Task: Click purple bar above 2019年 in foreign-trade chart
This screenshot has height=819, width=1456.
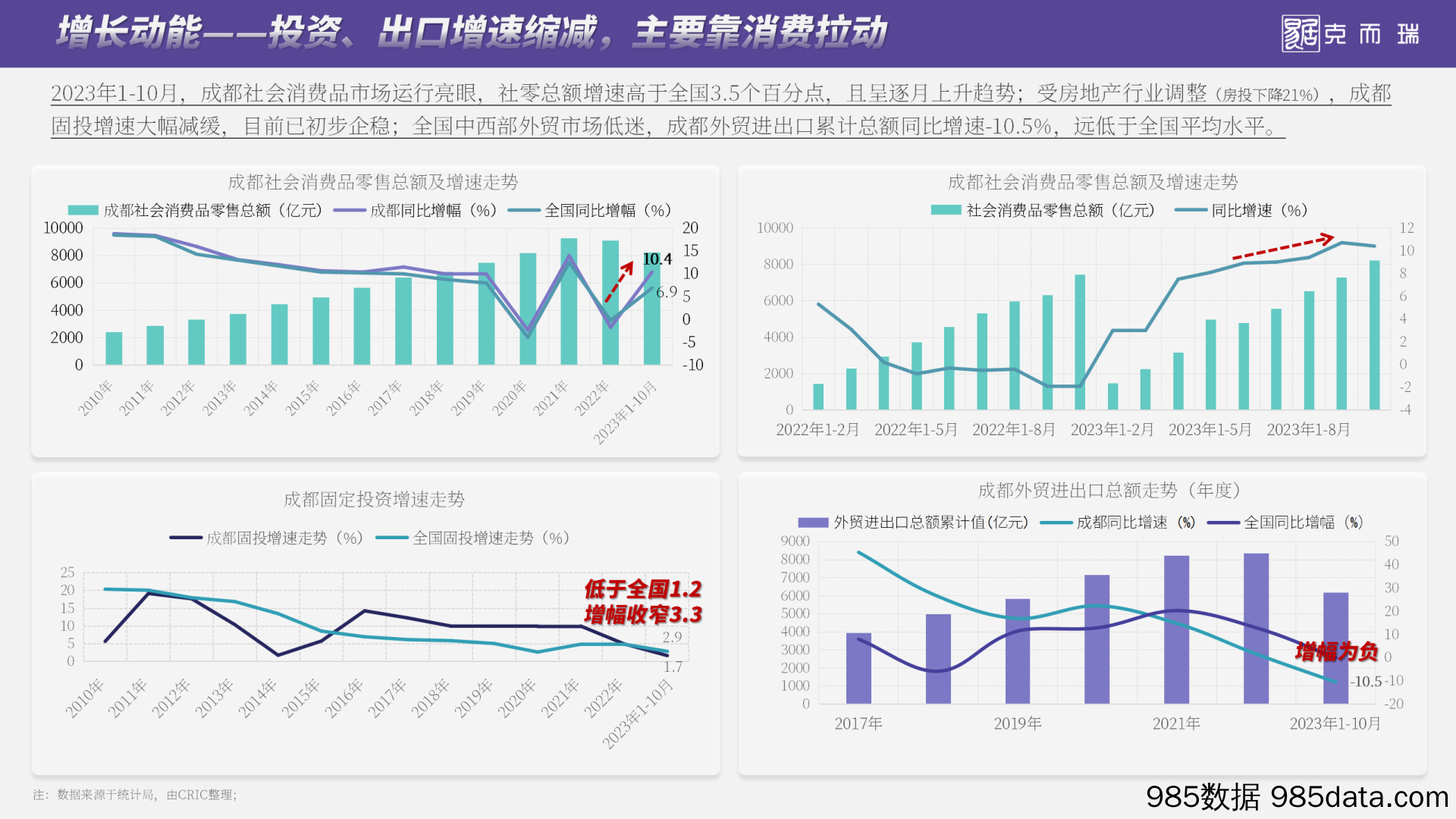Action: click(1018, 651)
